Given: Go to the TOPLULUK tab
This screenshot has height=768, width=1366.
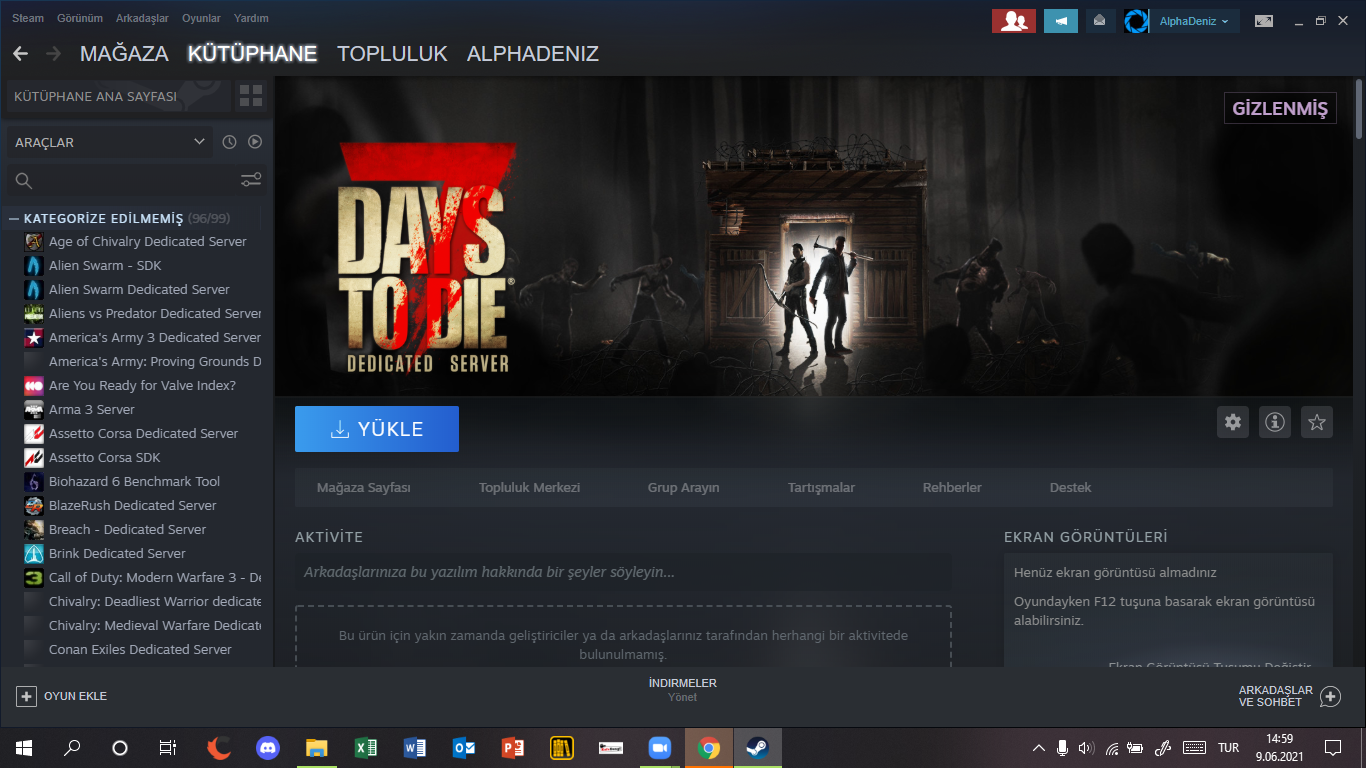Looking at the screenshot, I should click(x=392, y=54).
